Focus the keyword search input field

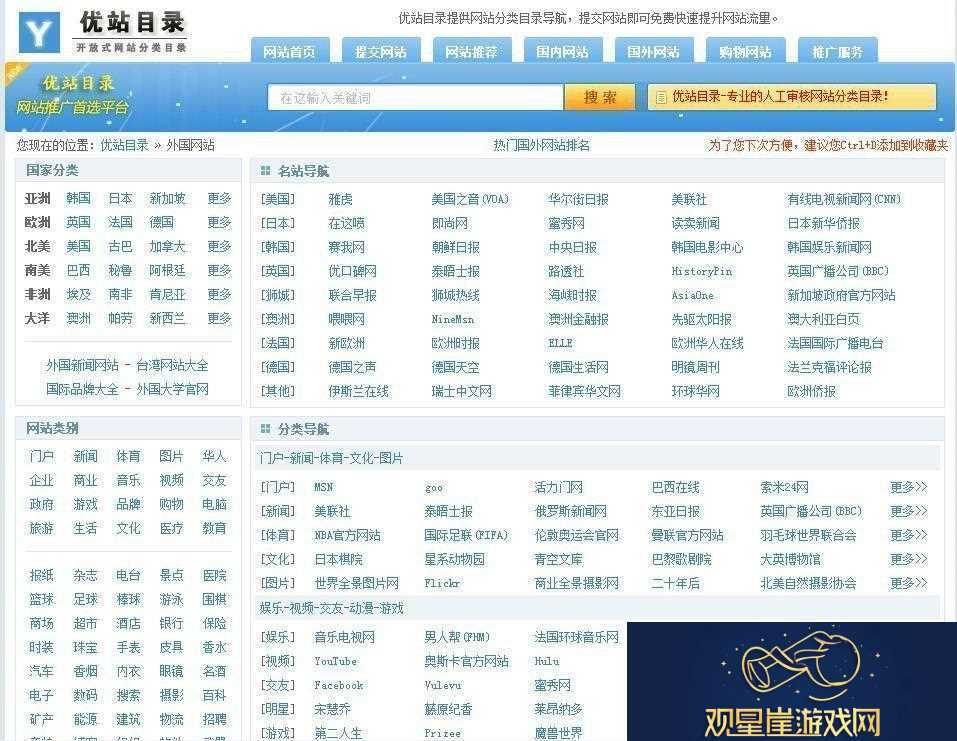point(415,98)
